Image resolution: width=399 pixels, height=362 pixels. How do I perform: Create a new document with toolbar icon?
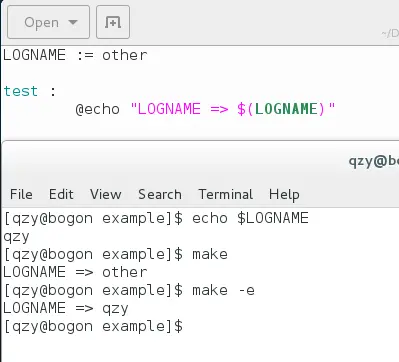click(113, 22)
